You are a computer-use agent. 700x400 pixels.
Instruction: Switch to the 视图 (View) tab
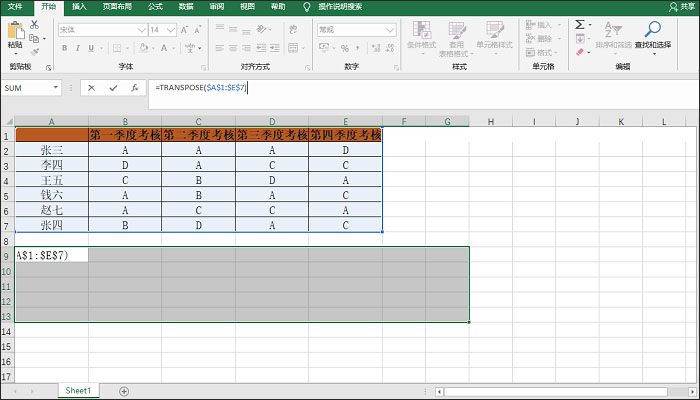[247, 7]
